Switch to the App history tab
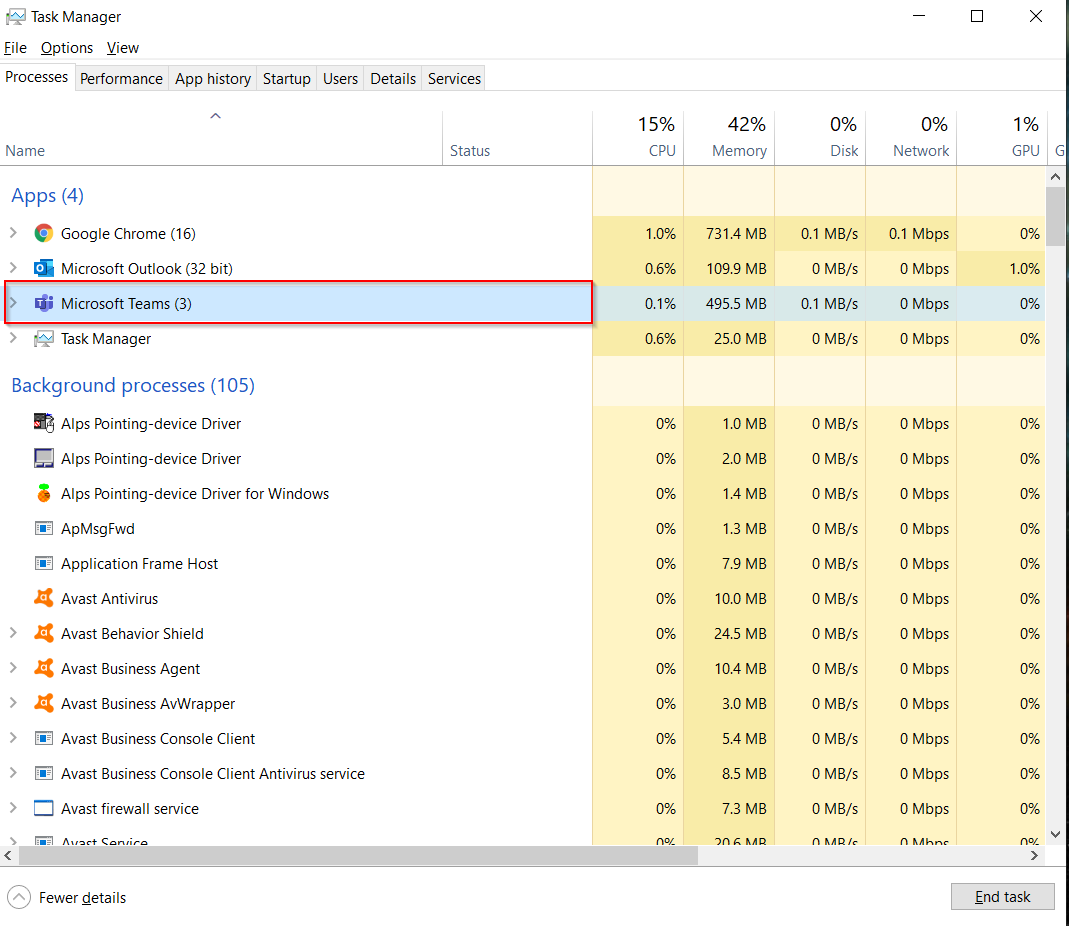This screenshot has height=926, width=1069. [x=213, y=78]
